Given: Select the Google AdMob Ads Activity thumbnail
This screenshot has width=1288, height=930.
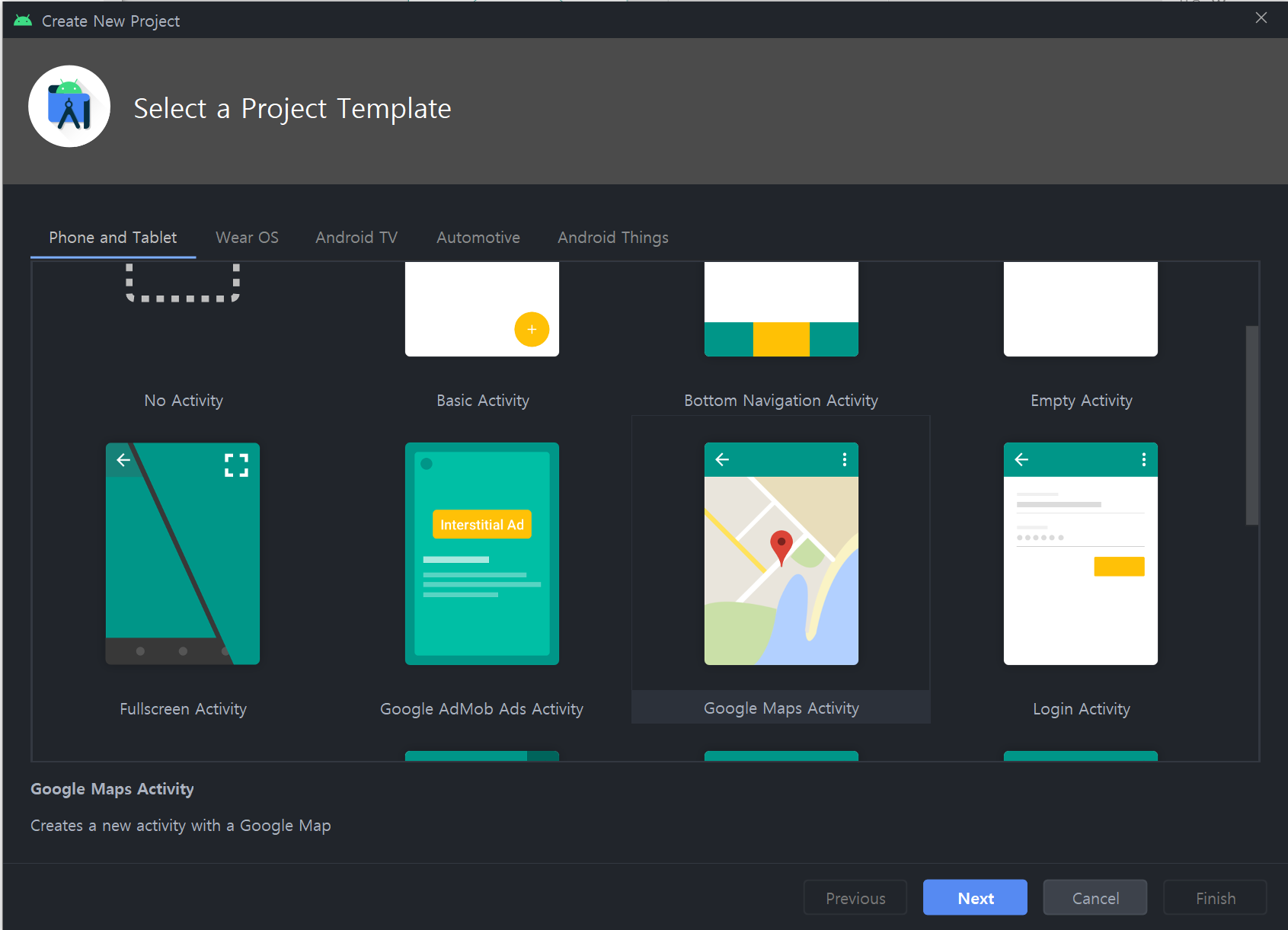Looking at the screenshot, I should click(482, 554).
